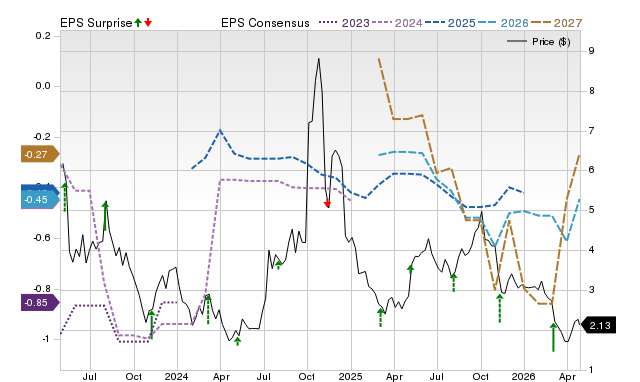
Task: Click the 2025 label on the bottom time axis
Action: (350, 376)
